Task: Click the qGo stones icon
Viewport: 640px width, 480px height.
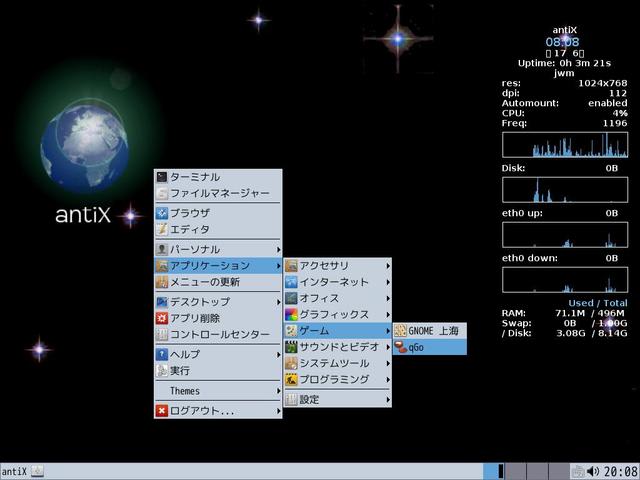Action: tap(400, 347)
